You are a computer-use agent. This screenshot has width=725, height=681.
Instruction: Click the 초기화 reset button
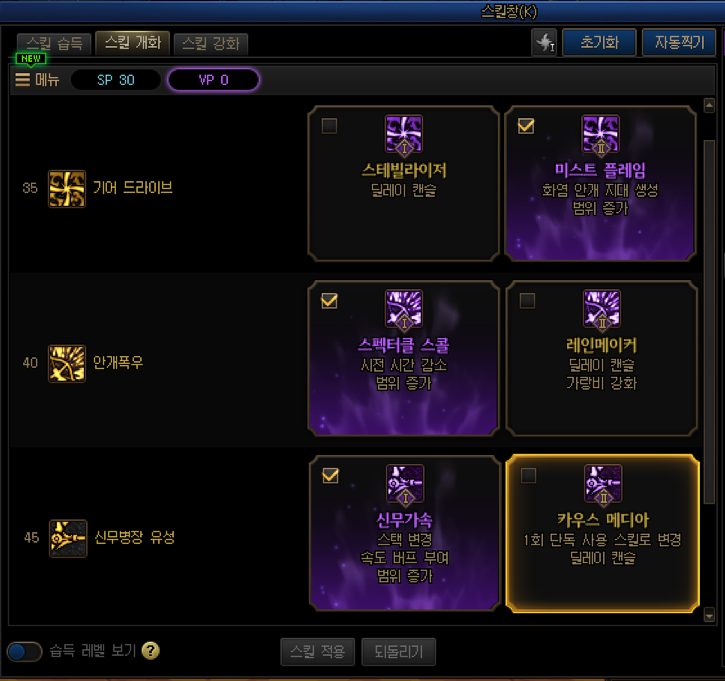[x=599, y=43]
